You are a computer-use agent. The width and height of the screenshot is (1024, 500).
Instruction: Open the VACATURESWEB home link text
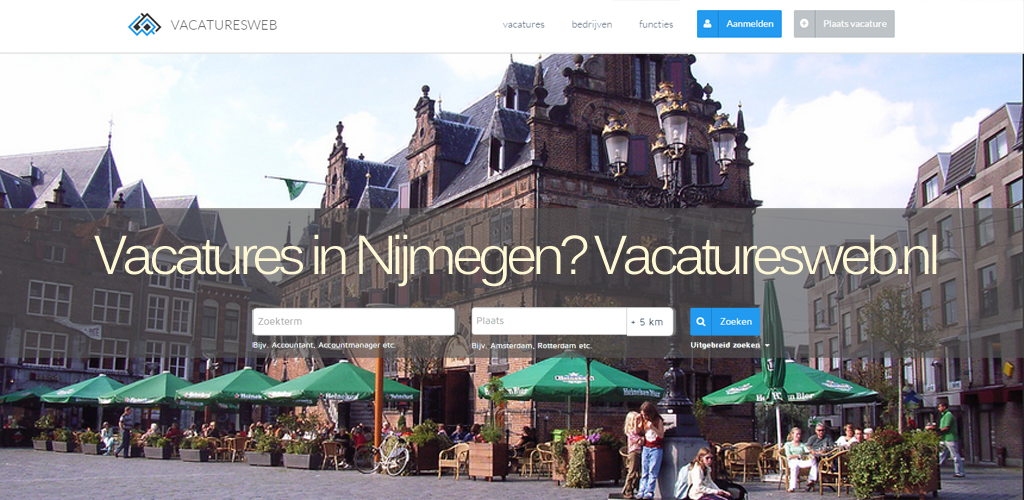click(223, 25)
